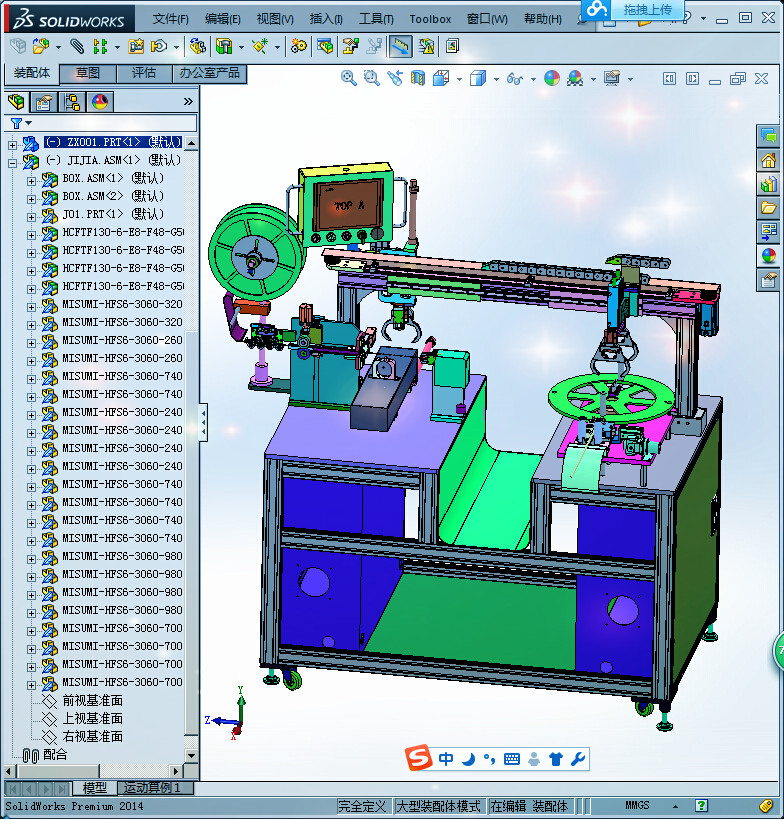Expand the BOX.ASM<1> tree node
Viewport: 784px width, 819px height.
[x=31, y=181]
